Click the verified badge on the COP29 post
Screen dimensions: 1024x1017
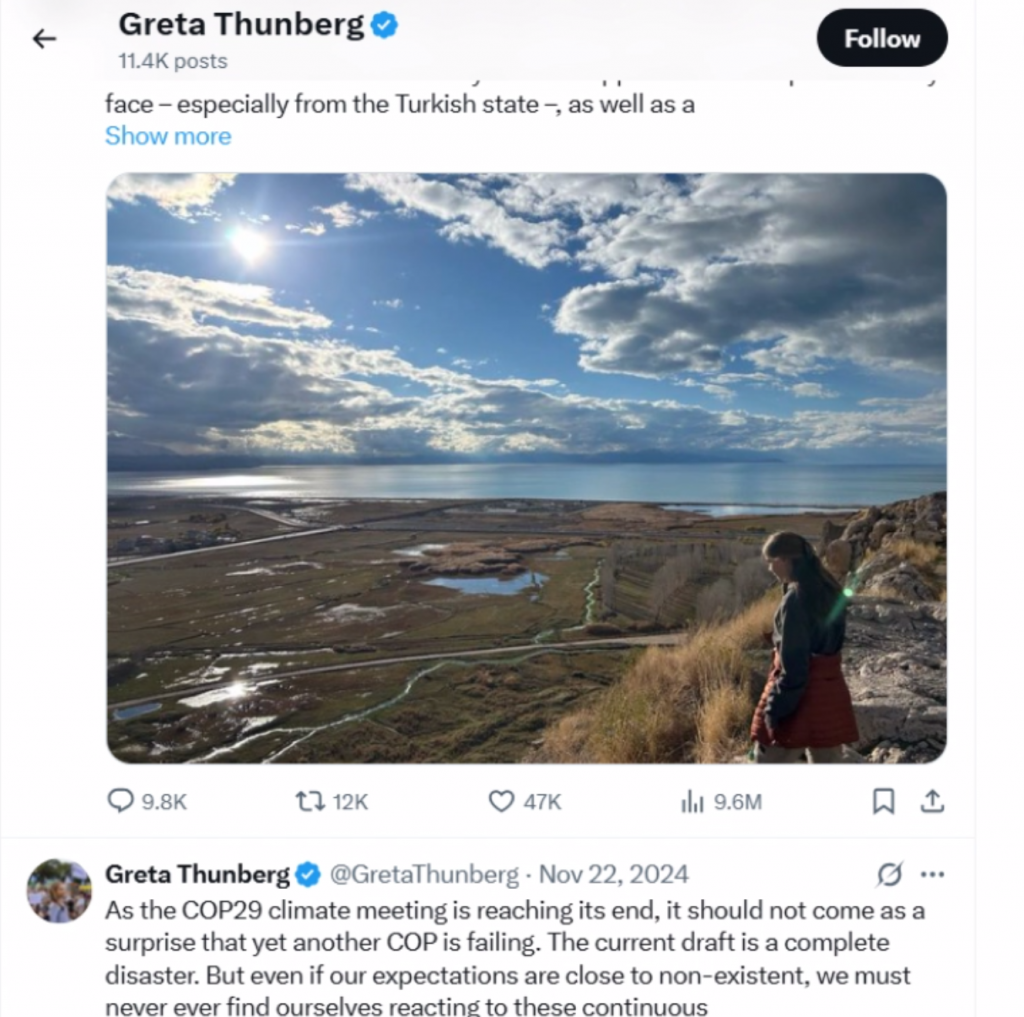click(308, 875)
